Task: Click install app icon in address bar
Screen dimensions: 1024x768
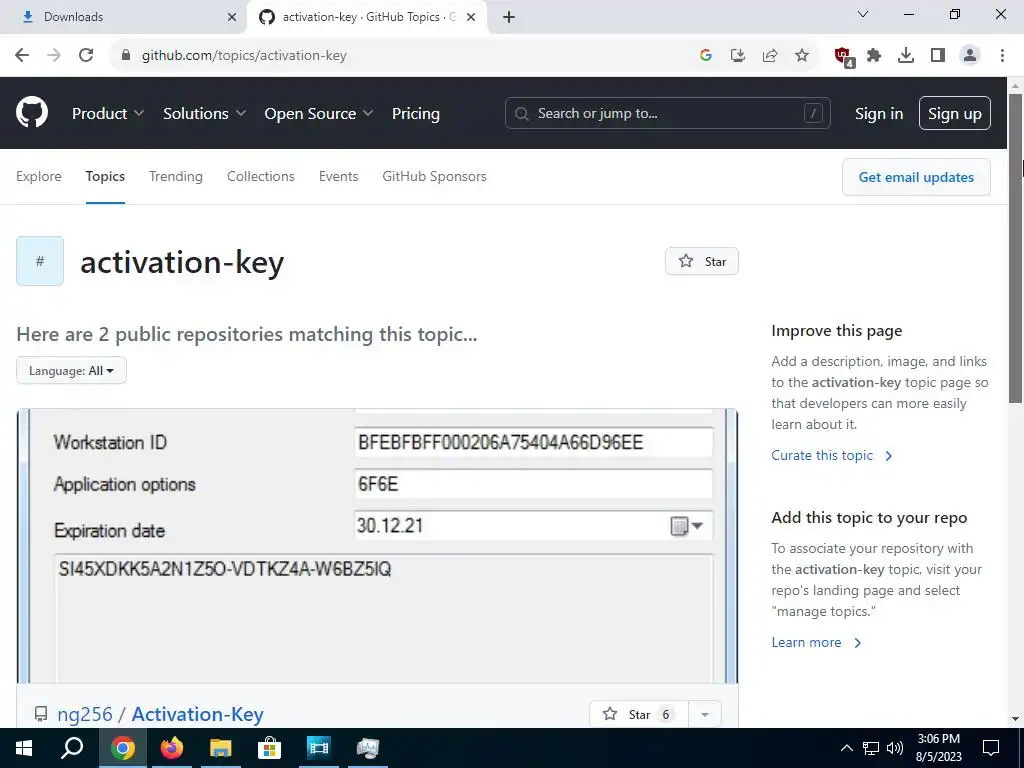Action: coord(738,56)
